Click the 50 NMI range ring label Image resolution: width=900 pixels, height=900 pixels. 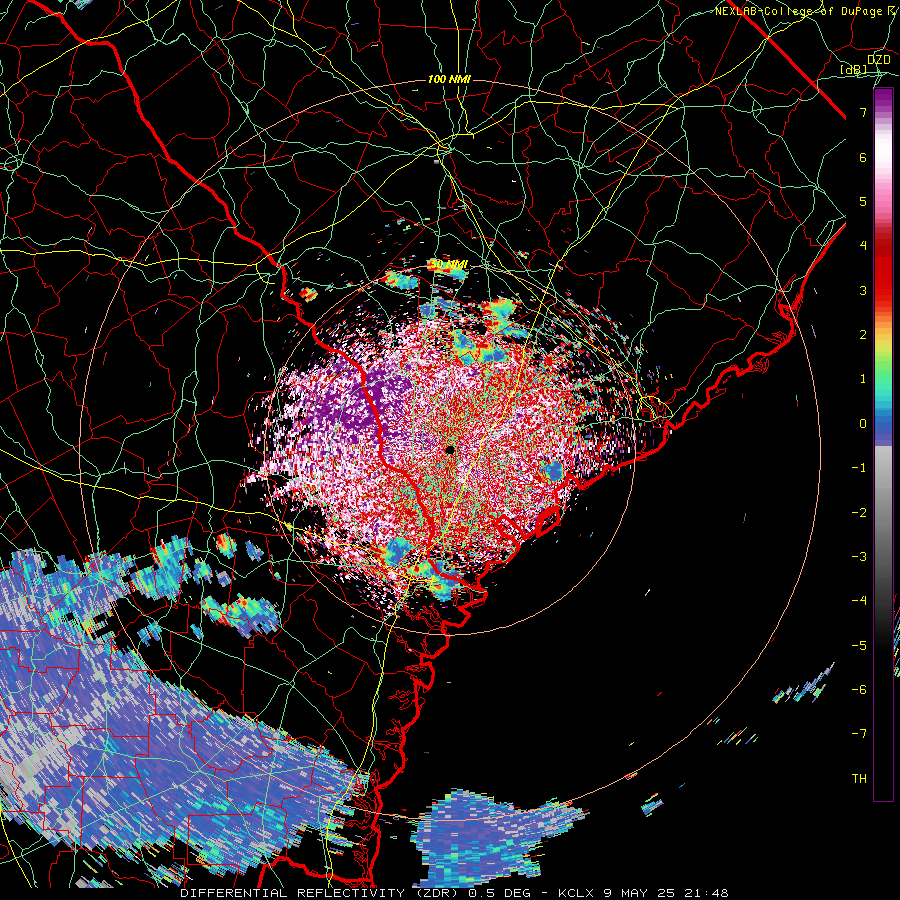[449, 264]
